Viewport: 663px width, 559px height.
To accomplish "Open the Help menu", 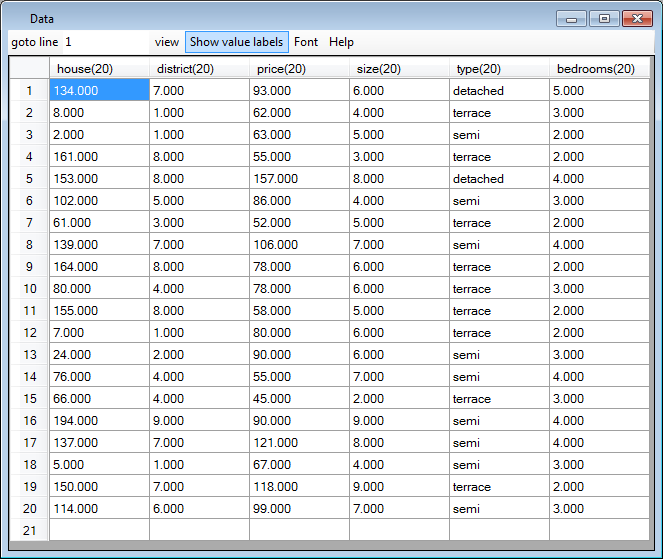I will 341,42.
